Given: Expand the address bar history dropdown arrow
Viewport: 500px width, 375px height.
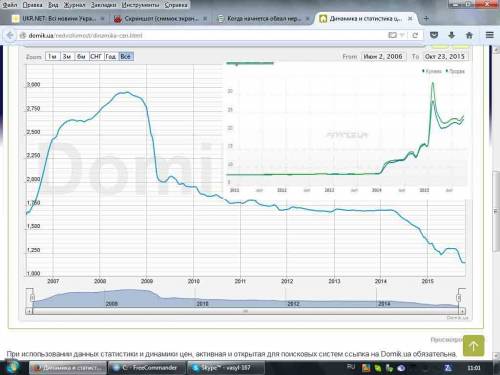Looking at the screenshot, I should tap(402, 35).
